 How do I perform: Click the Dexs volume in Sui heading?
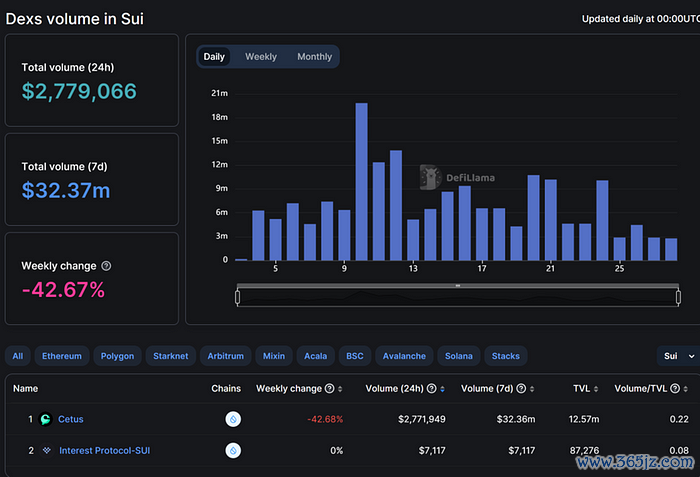coord(75,19)
